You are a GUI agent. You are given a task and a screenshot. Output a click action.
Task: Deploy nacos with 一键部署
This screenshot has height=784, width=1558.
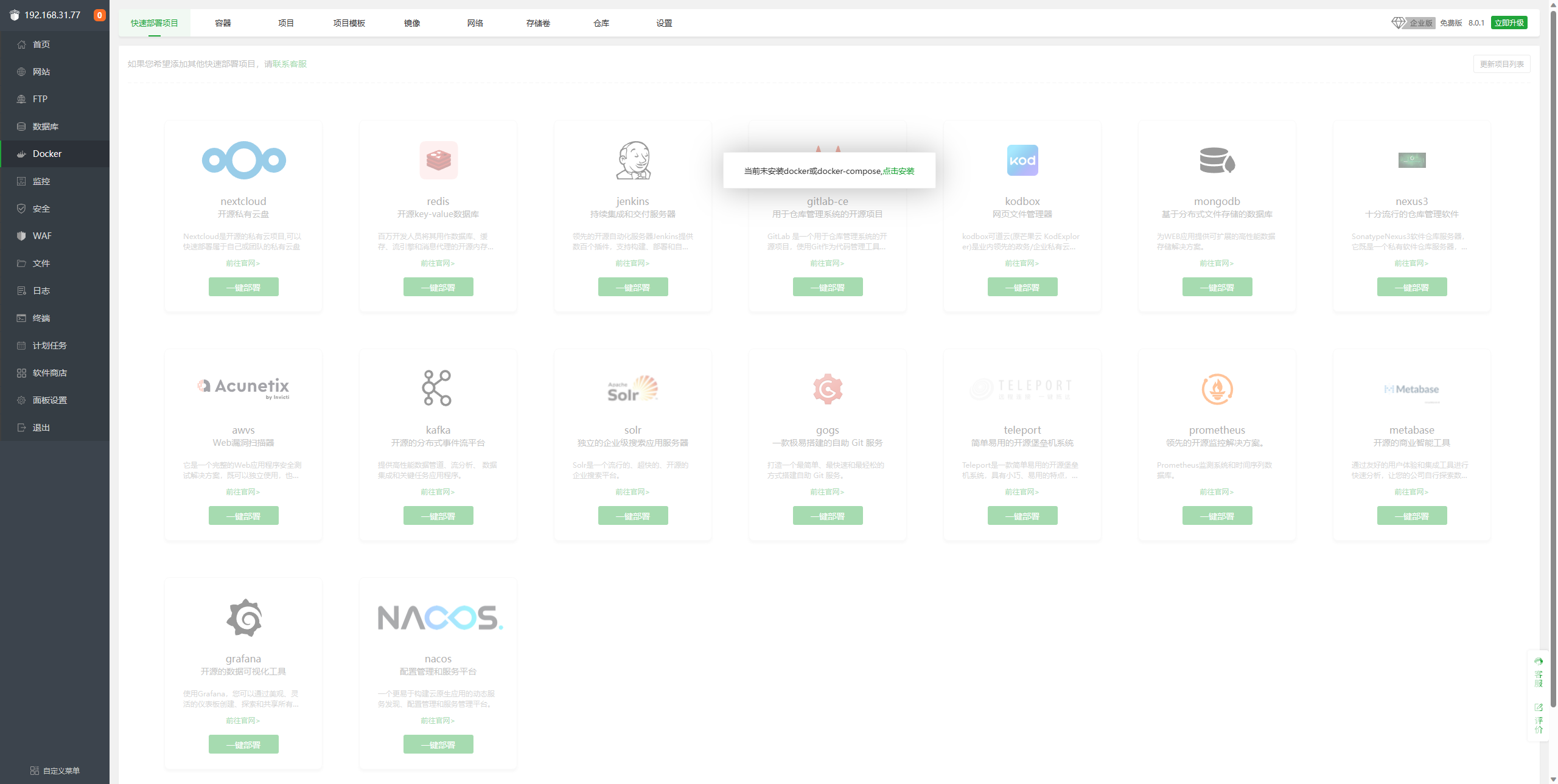coord(438,744)
